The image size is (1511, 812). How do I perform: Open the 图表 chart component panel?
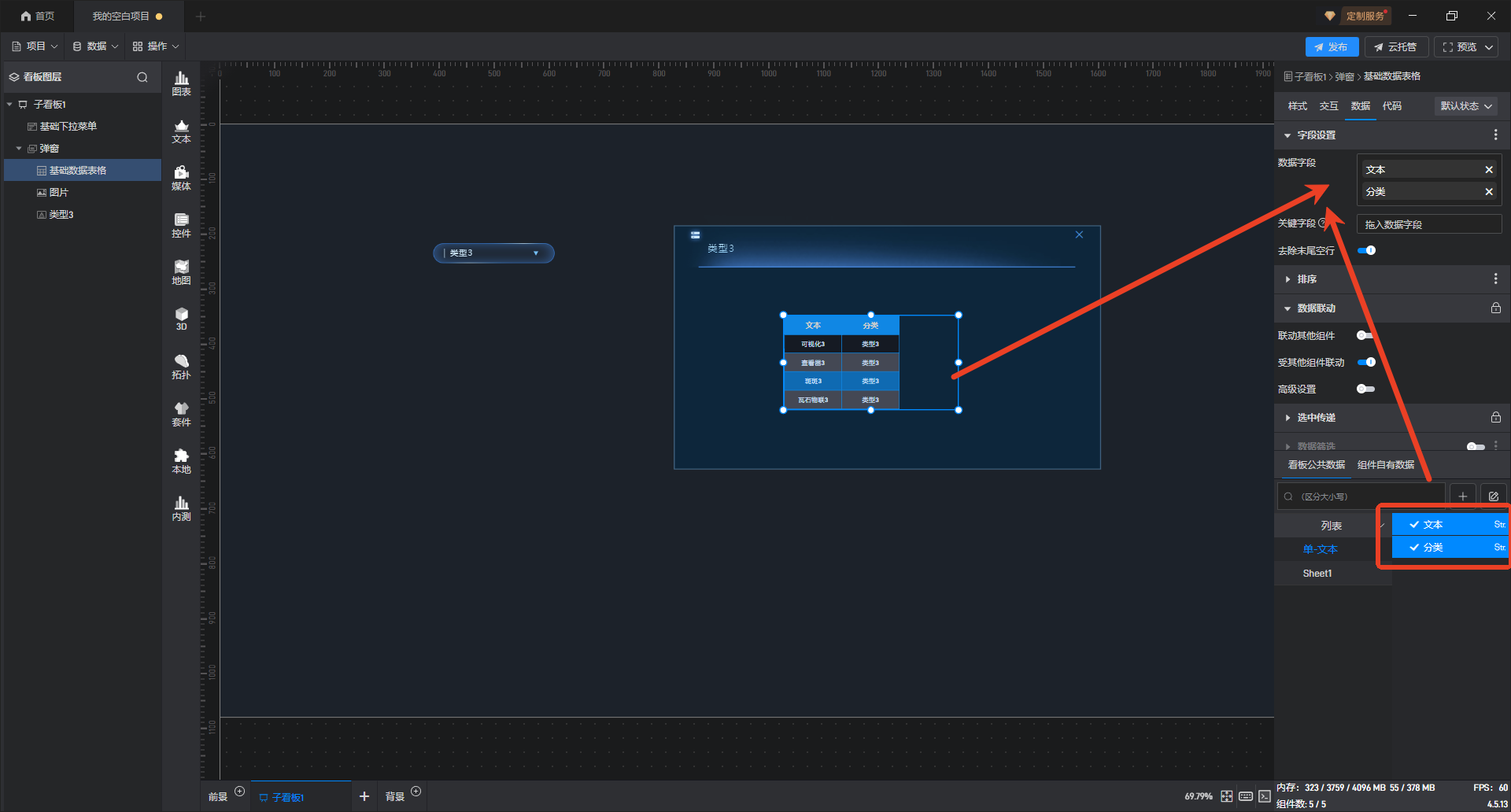[181, 83]
